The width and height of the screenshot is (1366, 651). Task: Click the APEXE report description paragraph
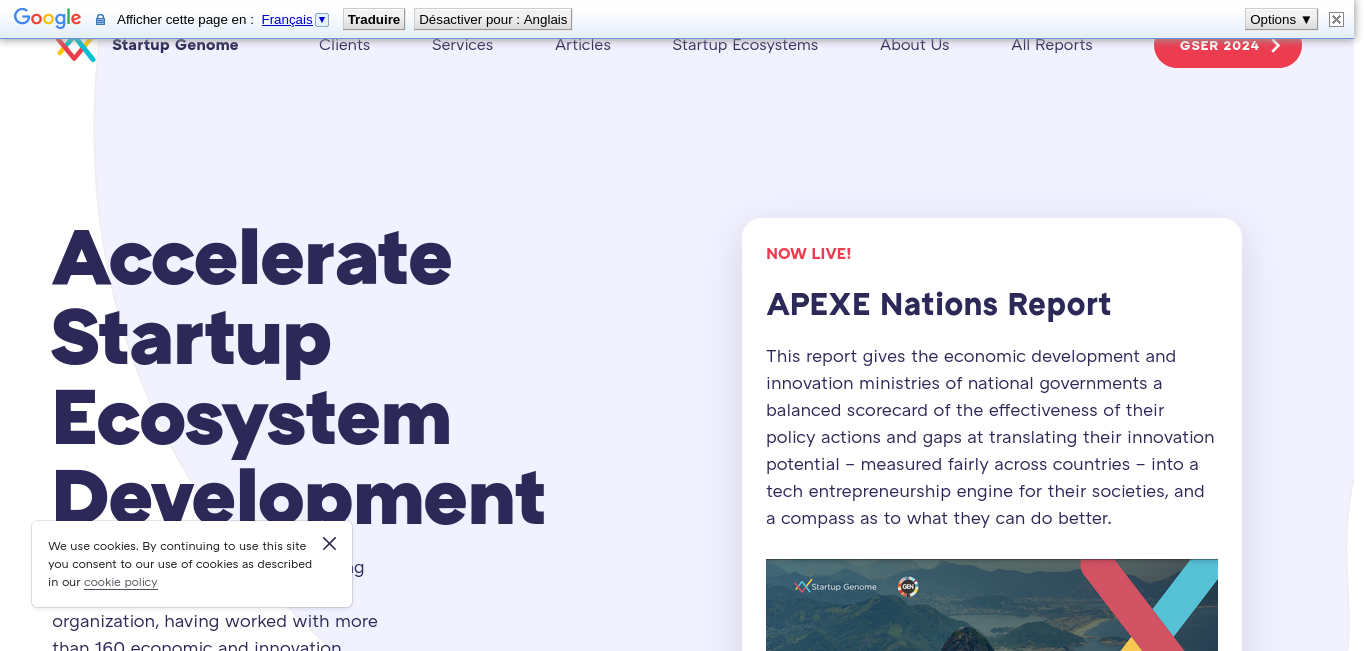coord(991,437)
